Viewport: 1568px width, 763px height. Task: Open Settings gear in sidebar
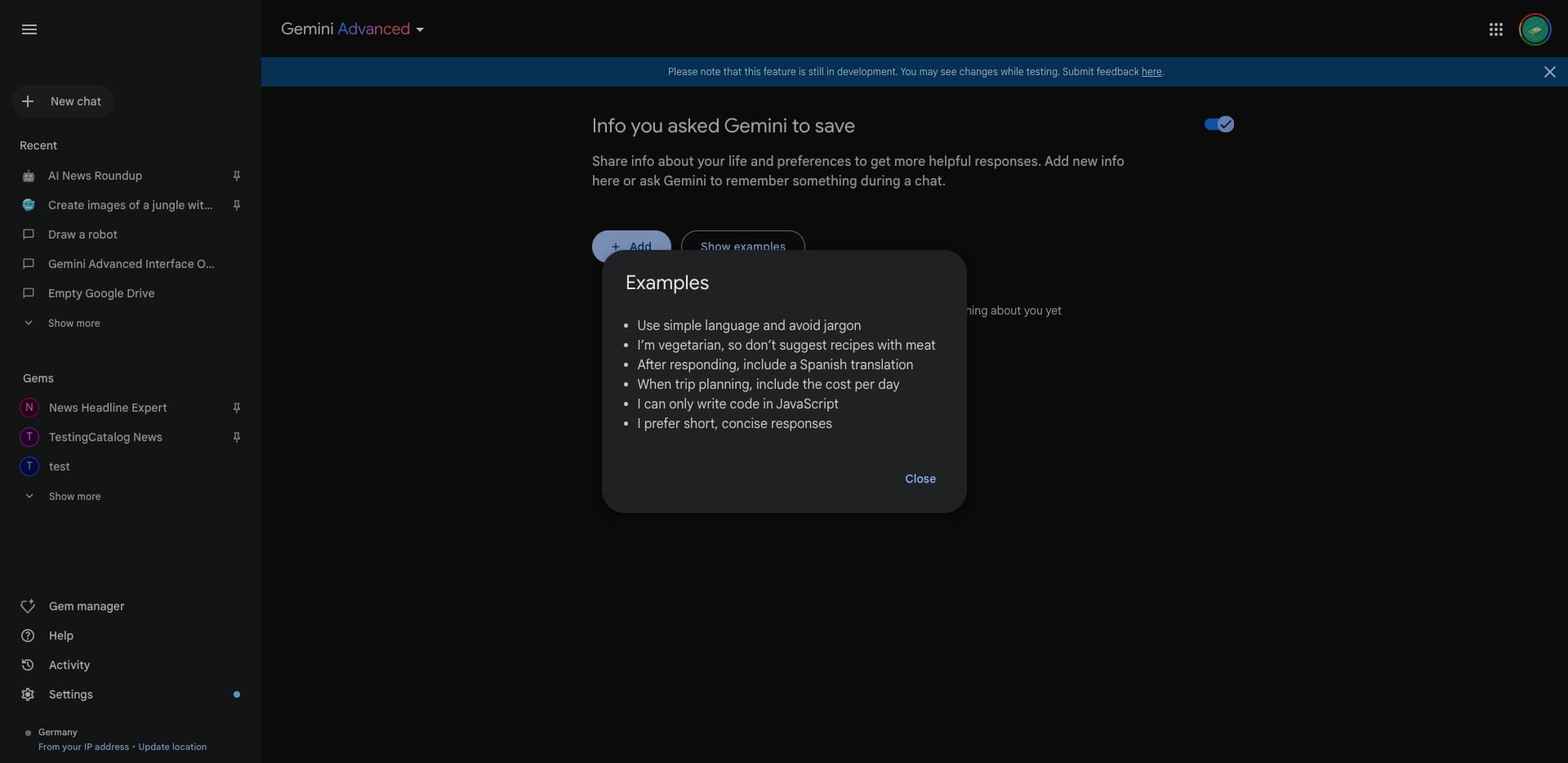coord(28,694)
